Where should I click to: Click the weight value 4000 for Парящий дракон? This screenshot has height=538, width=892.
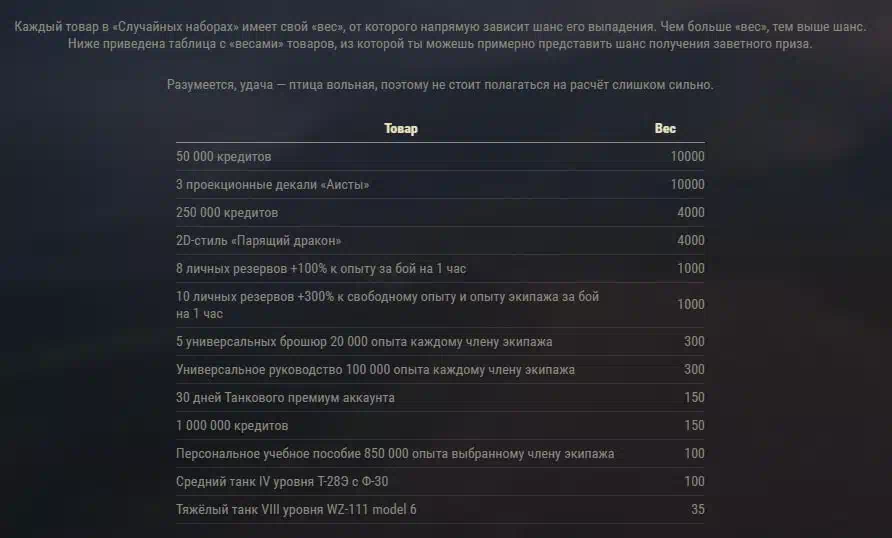pyautogui.click(x=691, y=241)
